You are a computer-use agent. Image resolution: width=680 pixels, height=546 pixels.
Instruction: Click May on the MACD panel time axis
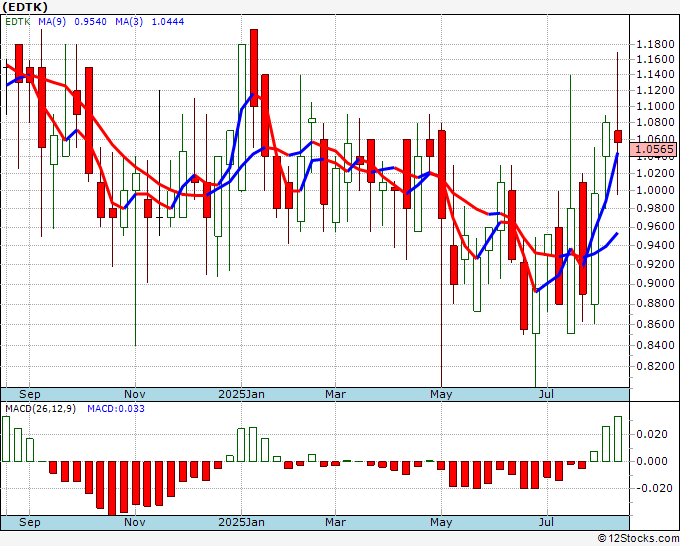coord(441,522)
